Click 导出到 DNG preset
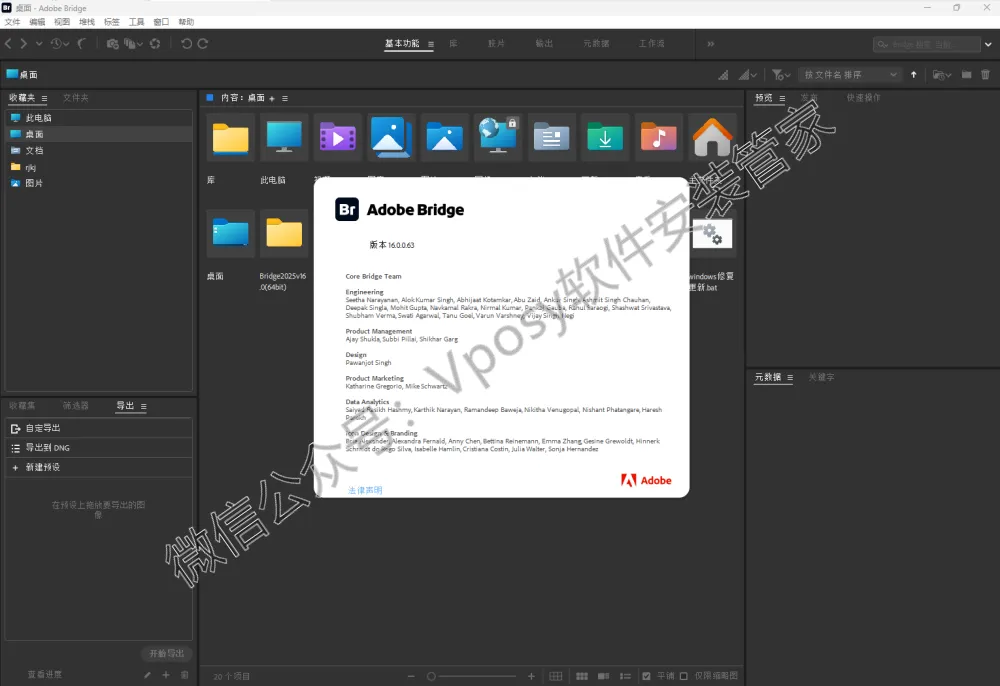Viewport: 1000px width, 686px height. pyautogui.click(x=47, y=448)
